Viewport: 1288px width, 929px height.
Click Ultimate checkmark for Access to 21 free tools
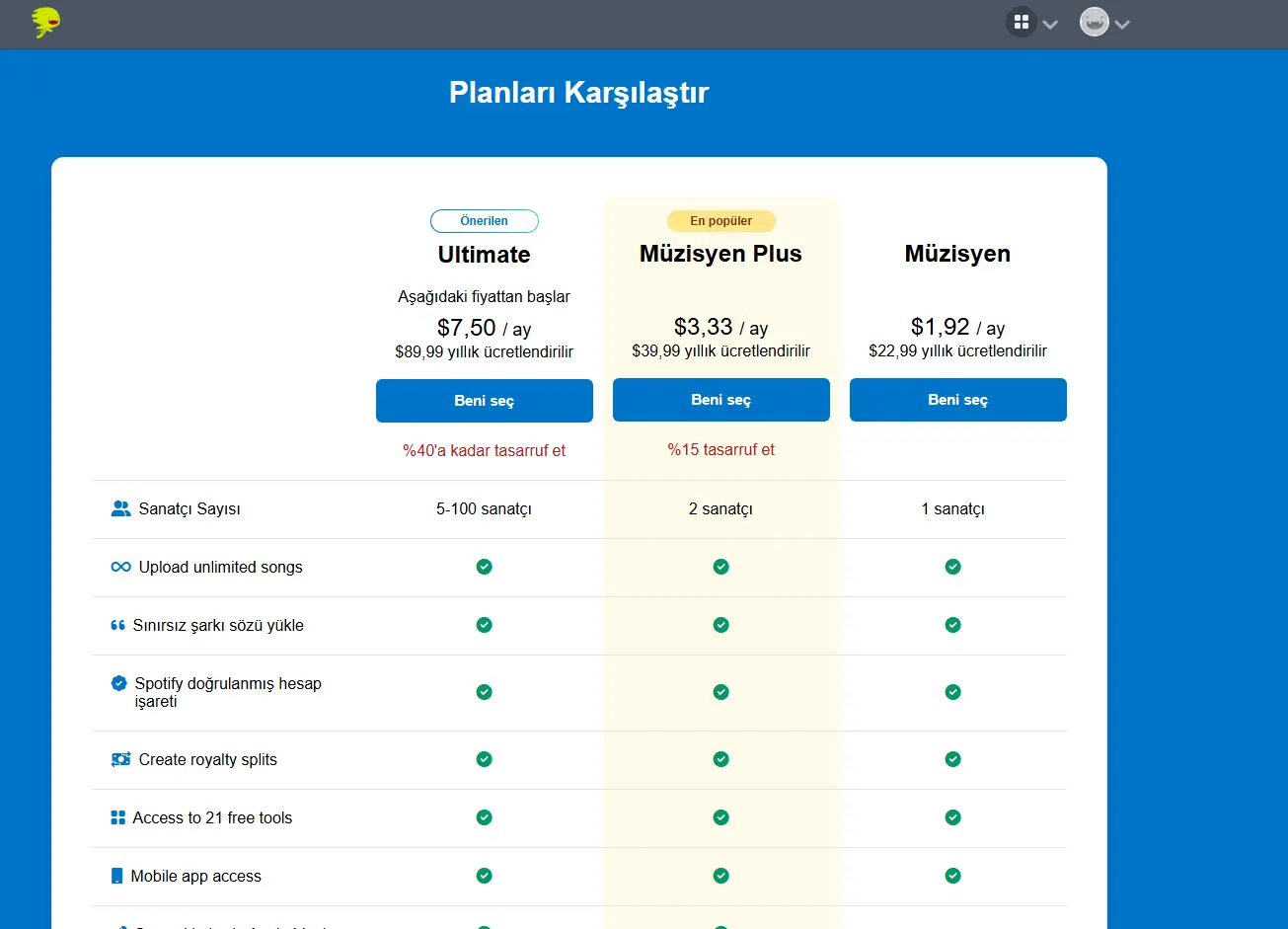coord(485,817)
